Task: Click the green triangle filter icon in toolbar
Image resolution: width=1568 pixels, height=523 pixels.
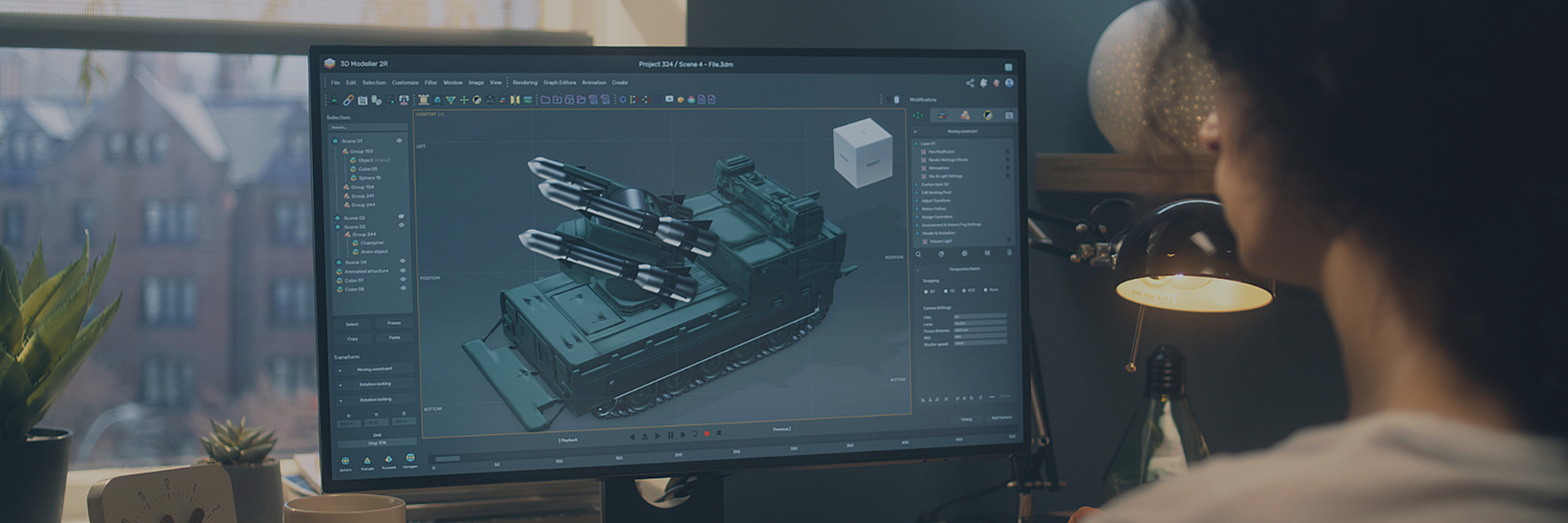Action: coord(451,100)
